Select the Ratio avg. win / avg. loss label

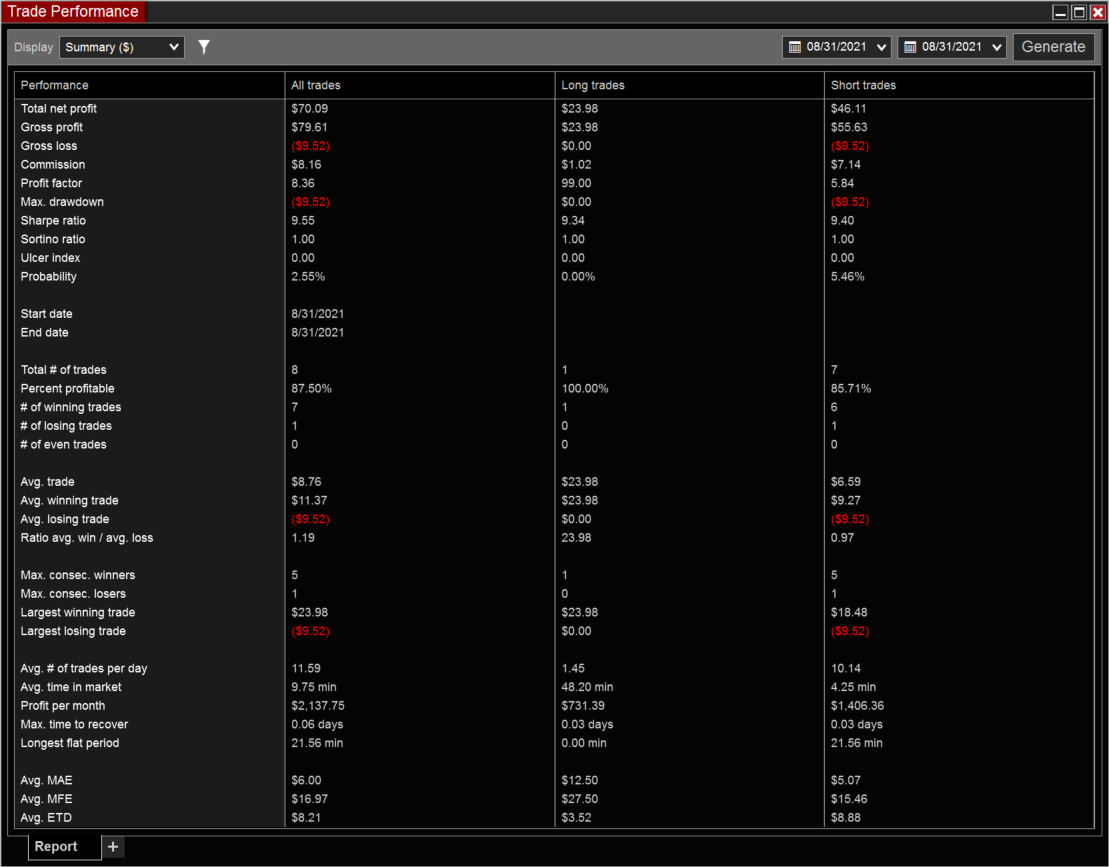tap(86, 537)
